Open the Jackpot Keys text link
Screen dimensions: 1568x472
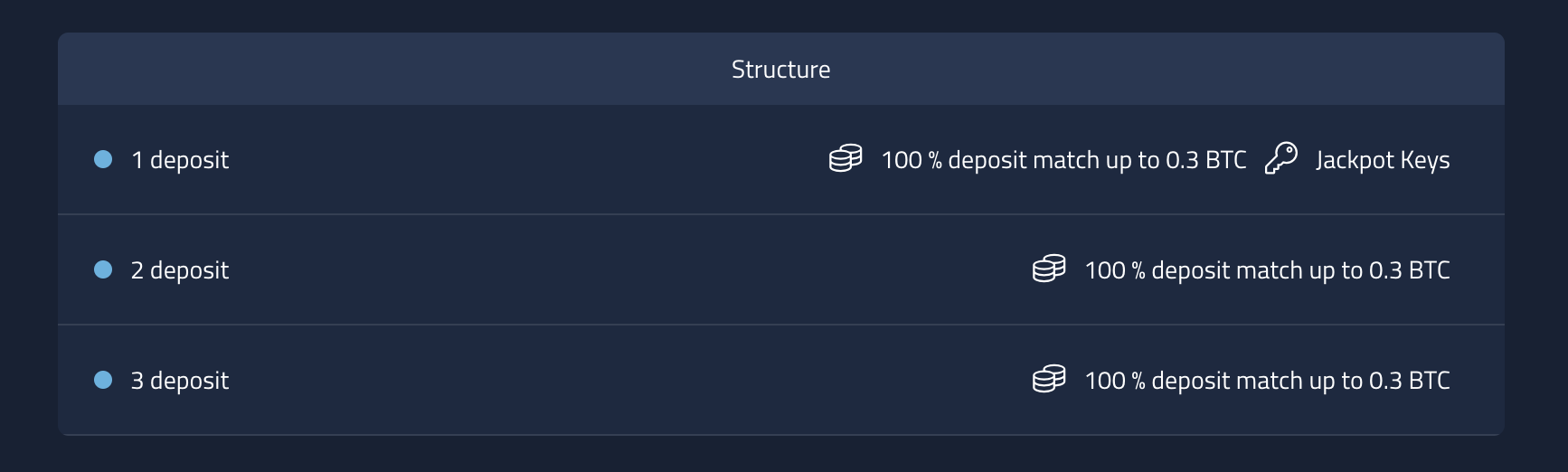pyautogui.click(x=1383, y=160)
